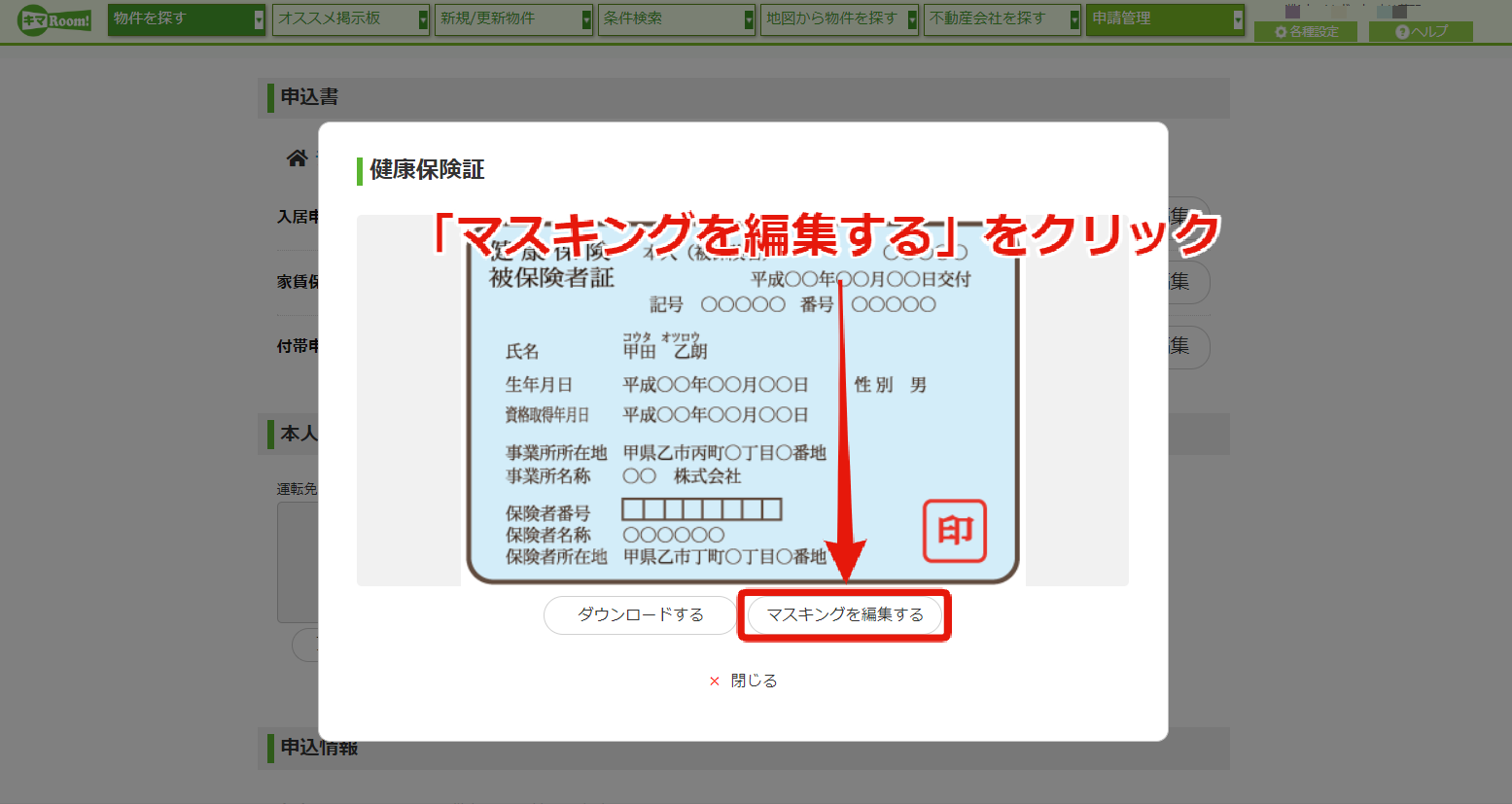Open the 地図から物件を探す menu
The image size is (1512, 804).
[x=839, y=19]
